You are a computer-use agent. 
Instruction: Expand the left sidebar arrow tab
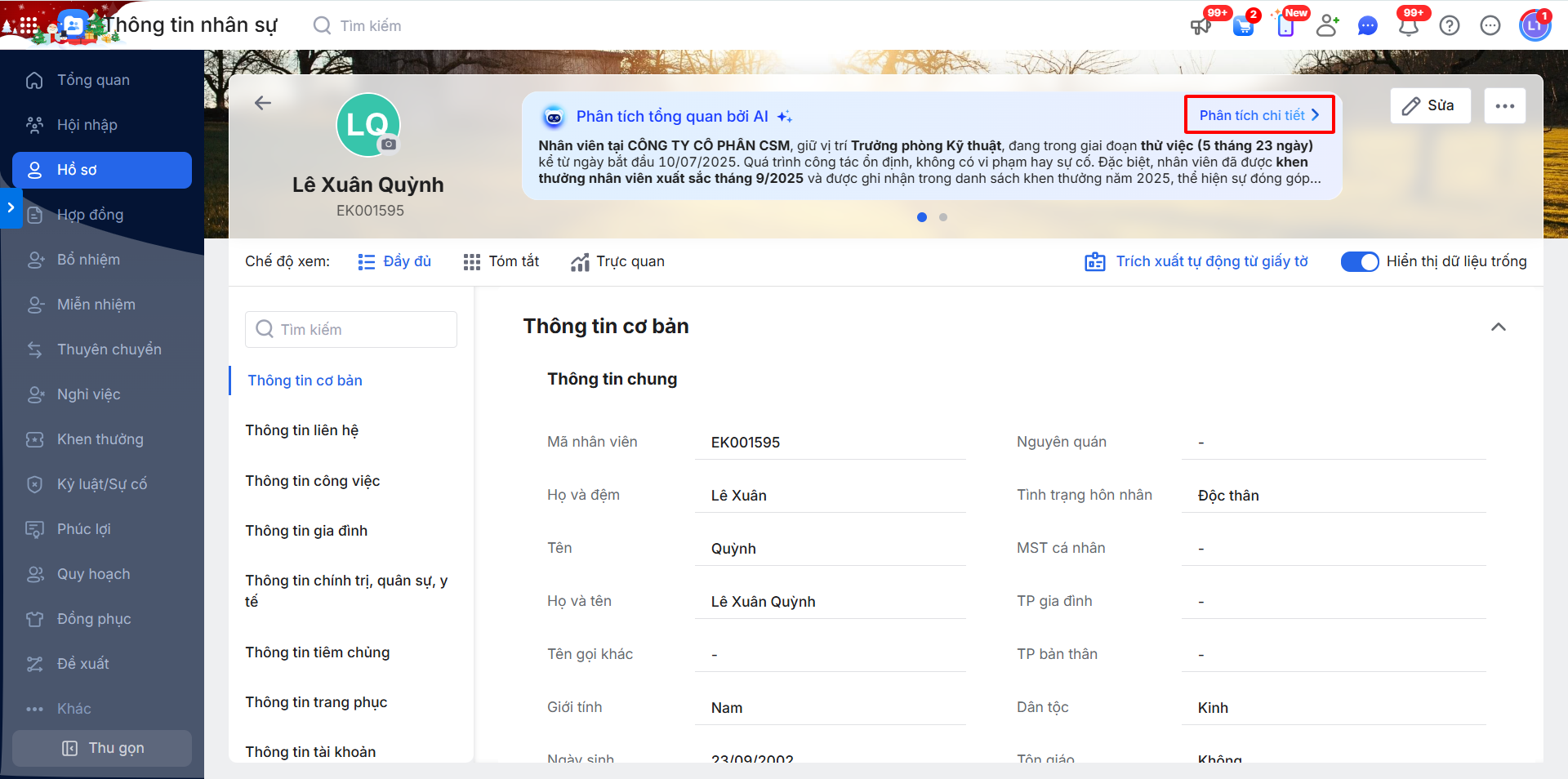(10, 208)
